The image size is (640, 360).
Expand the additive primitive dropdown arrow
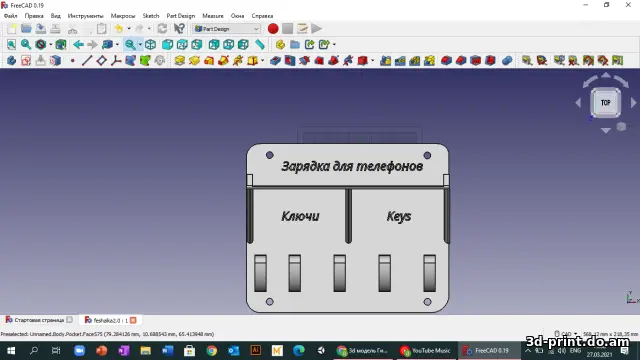(x=262, y=61)
